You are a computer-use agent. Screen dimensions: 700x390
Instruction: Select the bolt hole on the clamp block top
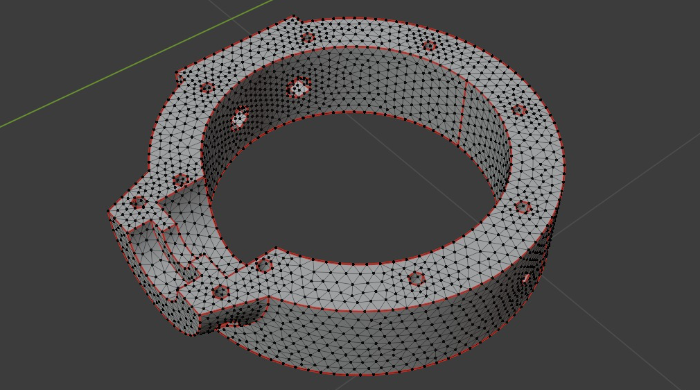139,202
